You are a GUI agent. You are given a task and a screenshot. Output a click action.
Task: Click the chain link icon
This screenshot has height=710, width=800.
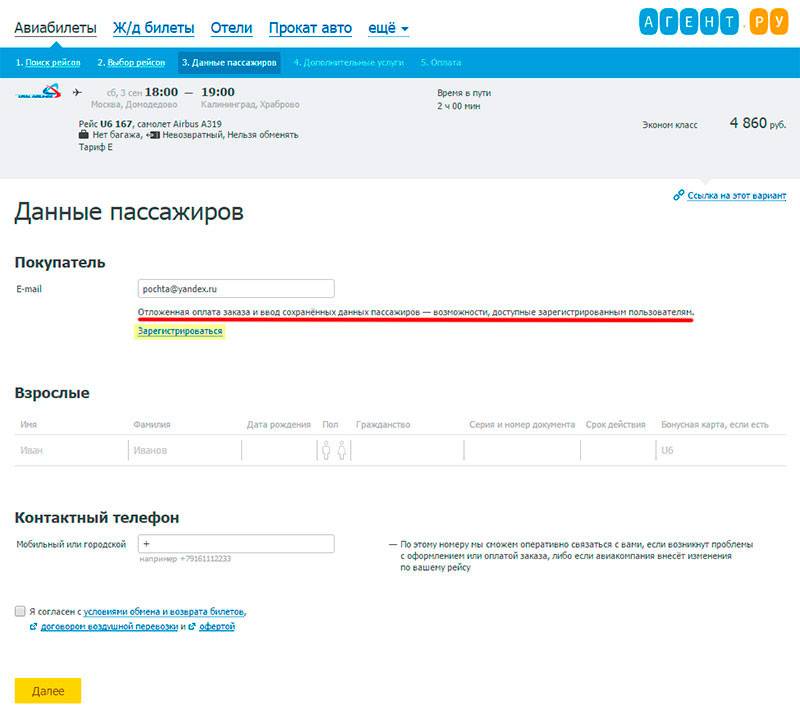pyautogui.click(x=679, y=195)
